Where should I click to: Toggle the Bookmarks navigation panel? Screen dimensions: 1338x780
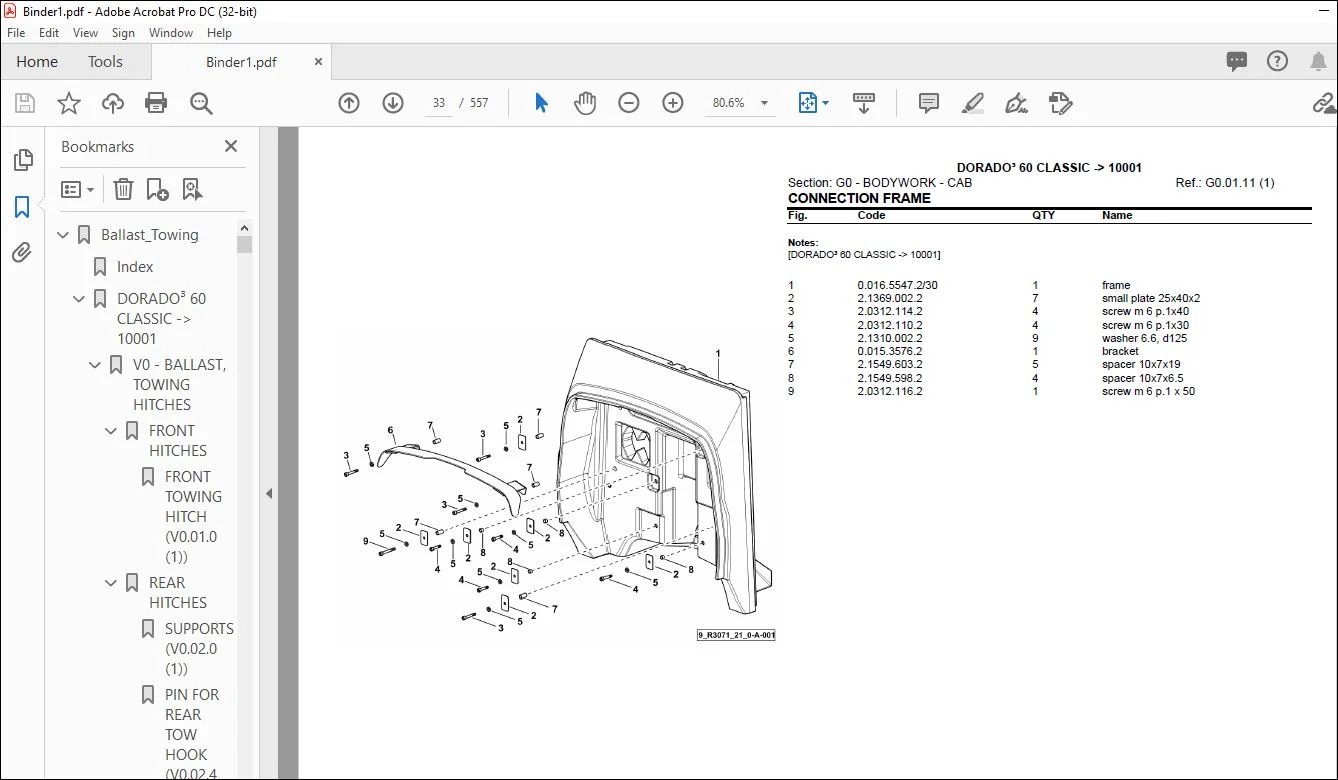pyautogui.click(x=22, y=207)
